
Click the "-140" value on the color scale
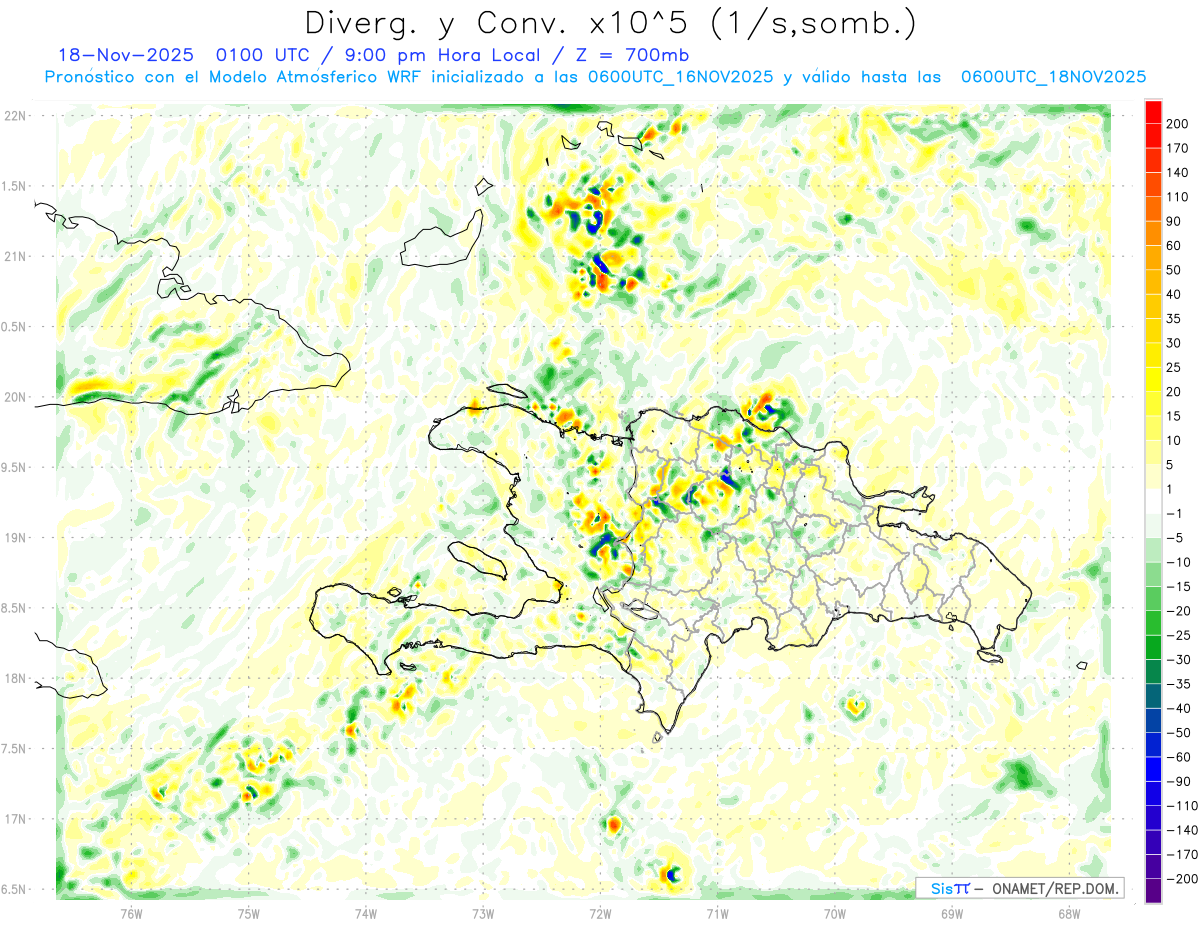pyautogui.click(x=1184, y=829)
